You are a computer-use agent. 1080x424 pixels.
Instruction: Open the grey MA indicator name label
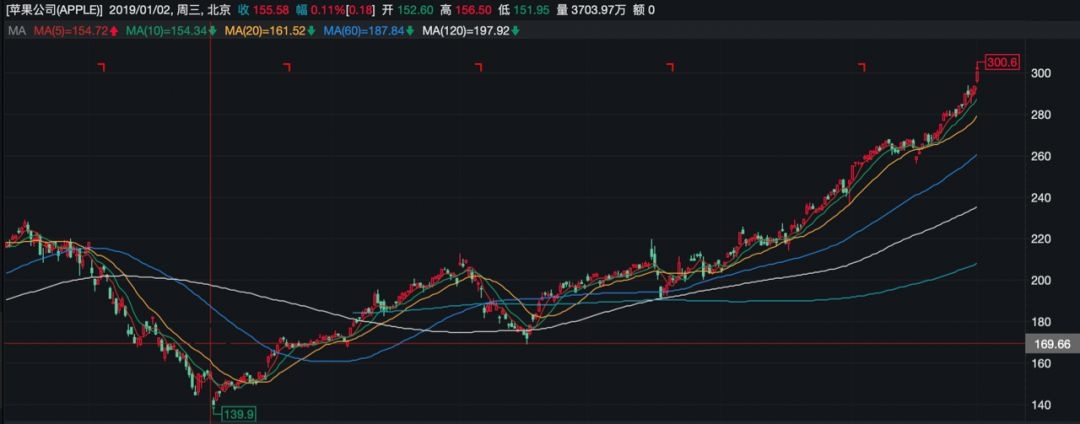coord(15,31)
